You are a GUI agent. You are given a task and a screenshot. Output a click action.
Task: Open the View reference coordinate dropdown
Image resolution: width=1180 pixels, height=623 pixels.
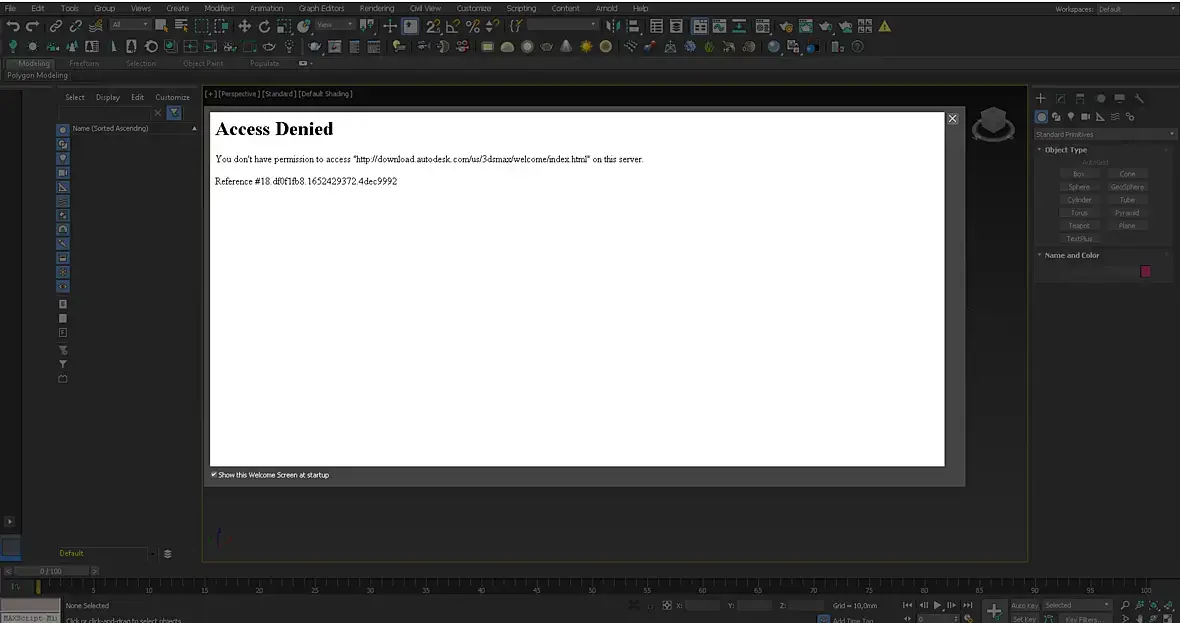pyautogui.click(x=334, y=25)
